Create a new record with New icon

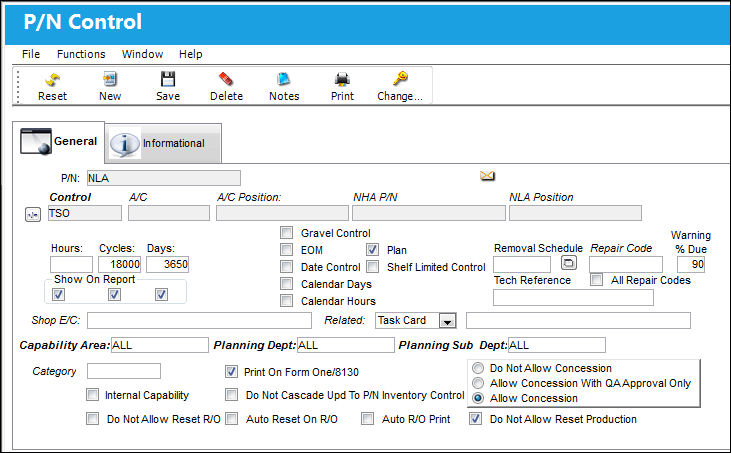point(110,80)
